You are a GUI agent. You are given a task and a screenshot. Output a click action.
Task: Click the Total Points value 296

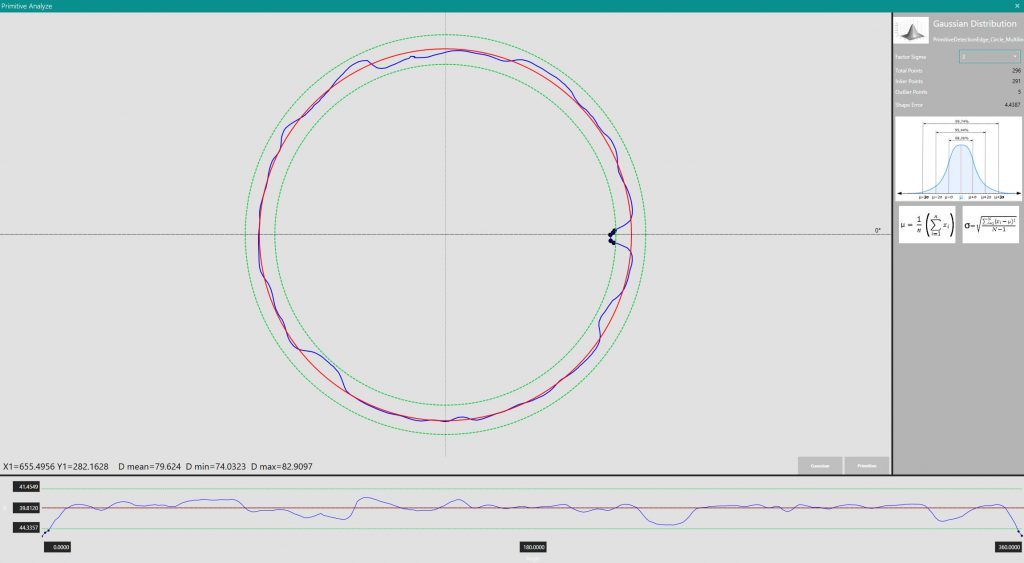pyautogui.click(x=1013, y=71)
